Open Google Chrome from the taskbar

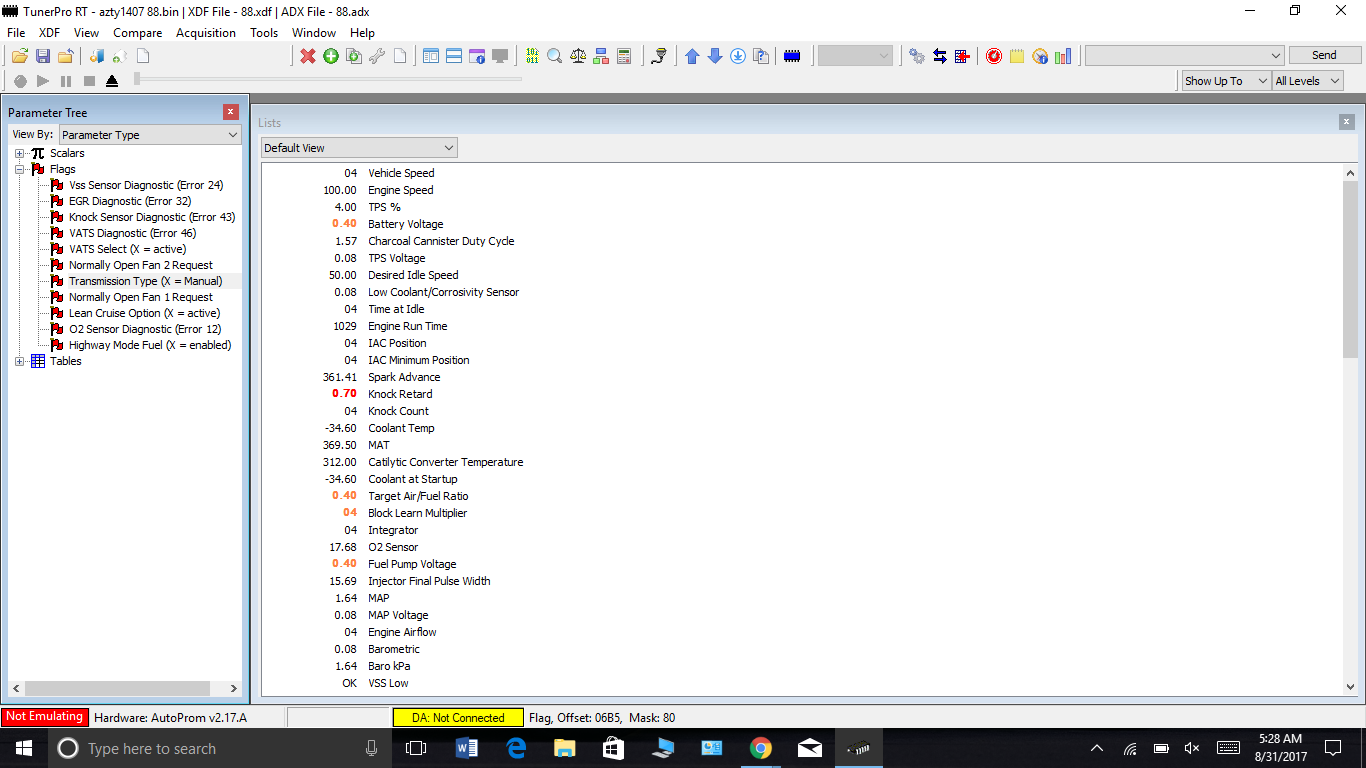[761, 748]
